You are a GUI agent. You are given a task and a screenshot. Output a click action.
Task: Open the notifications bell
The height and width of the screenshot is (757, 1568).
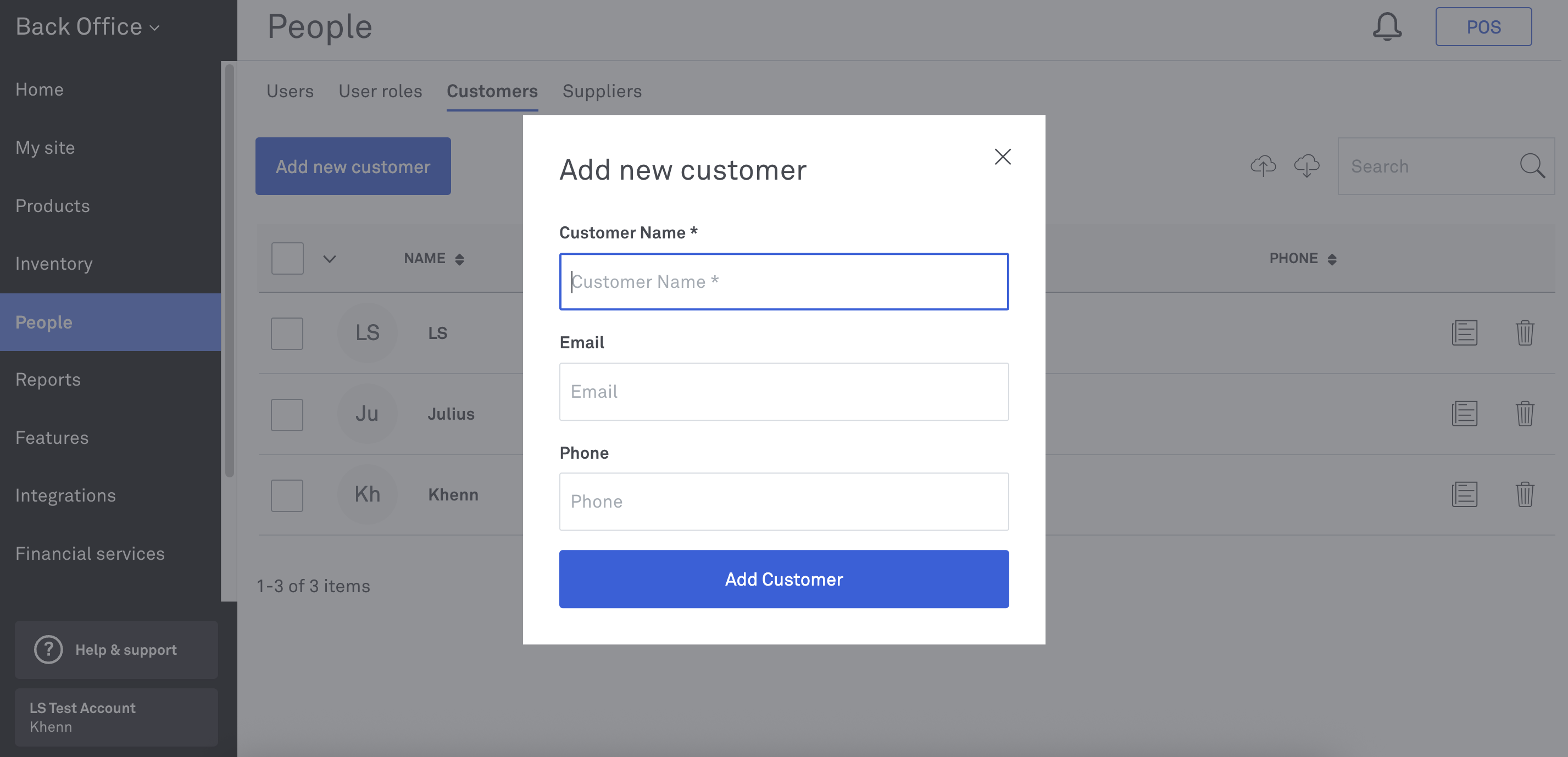pyautogui.click(x=1387, y=27)
